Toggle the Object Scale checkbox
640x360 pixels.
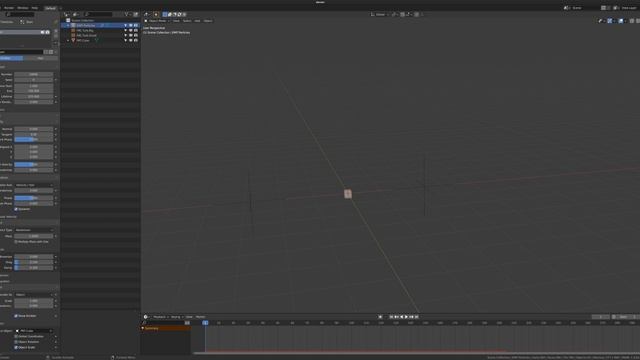pos(16,347)
